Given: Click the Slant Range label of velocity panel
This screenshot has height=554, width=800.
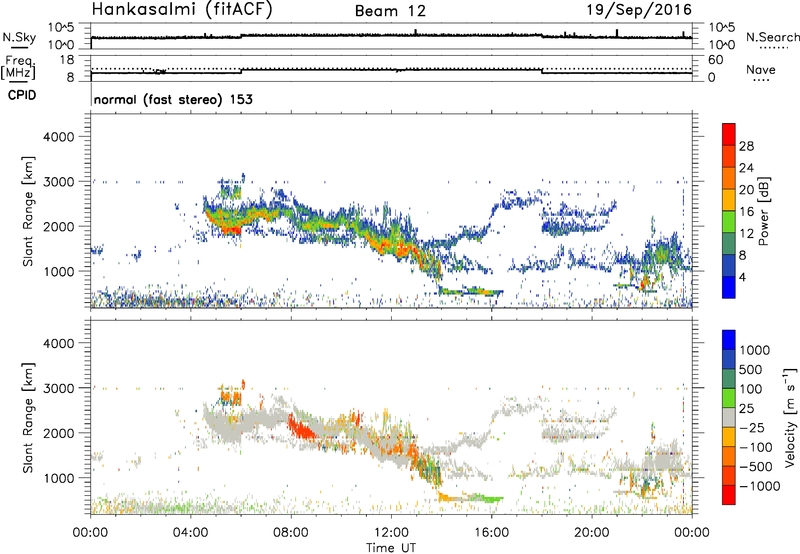Looking at the screenshot, I should (29, 417).
